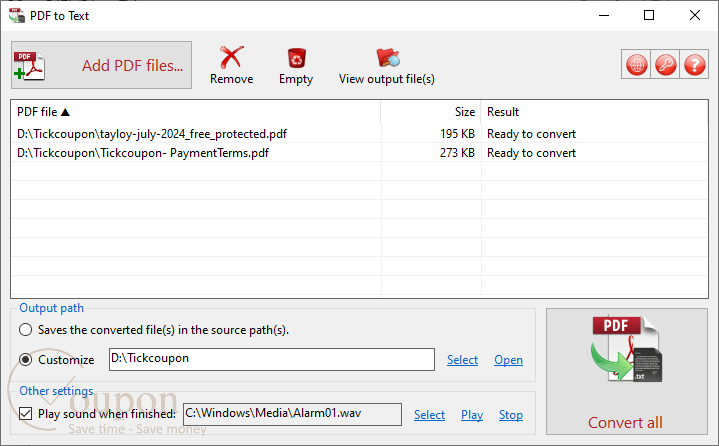Screen dimensions: 719x446
Task: Click Open link for output folder
Action: [508, 360]
